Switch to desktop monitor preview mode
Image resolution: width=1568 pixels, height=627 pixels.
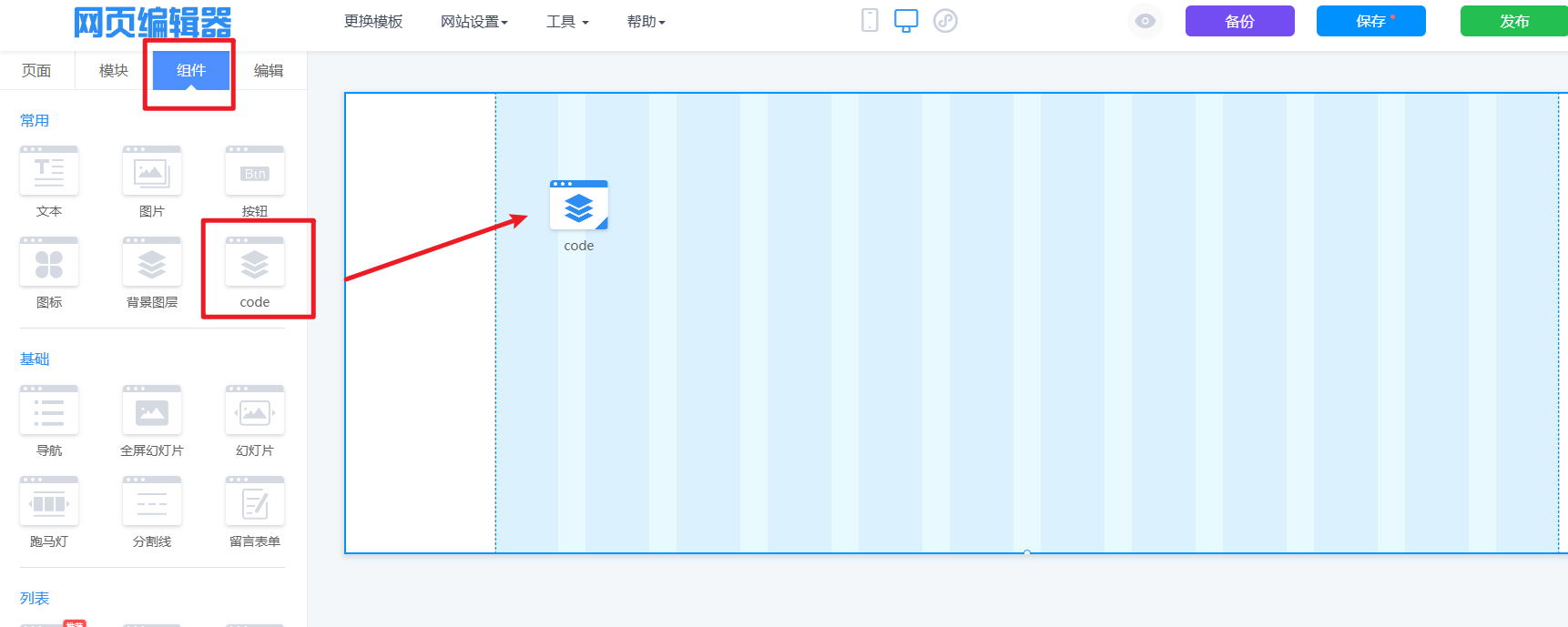[906, 21]
